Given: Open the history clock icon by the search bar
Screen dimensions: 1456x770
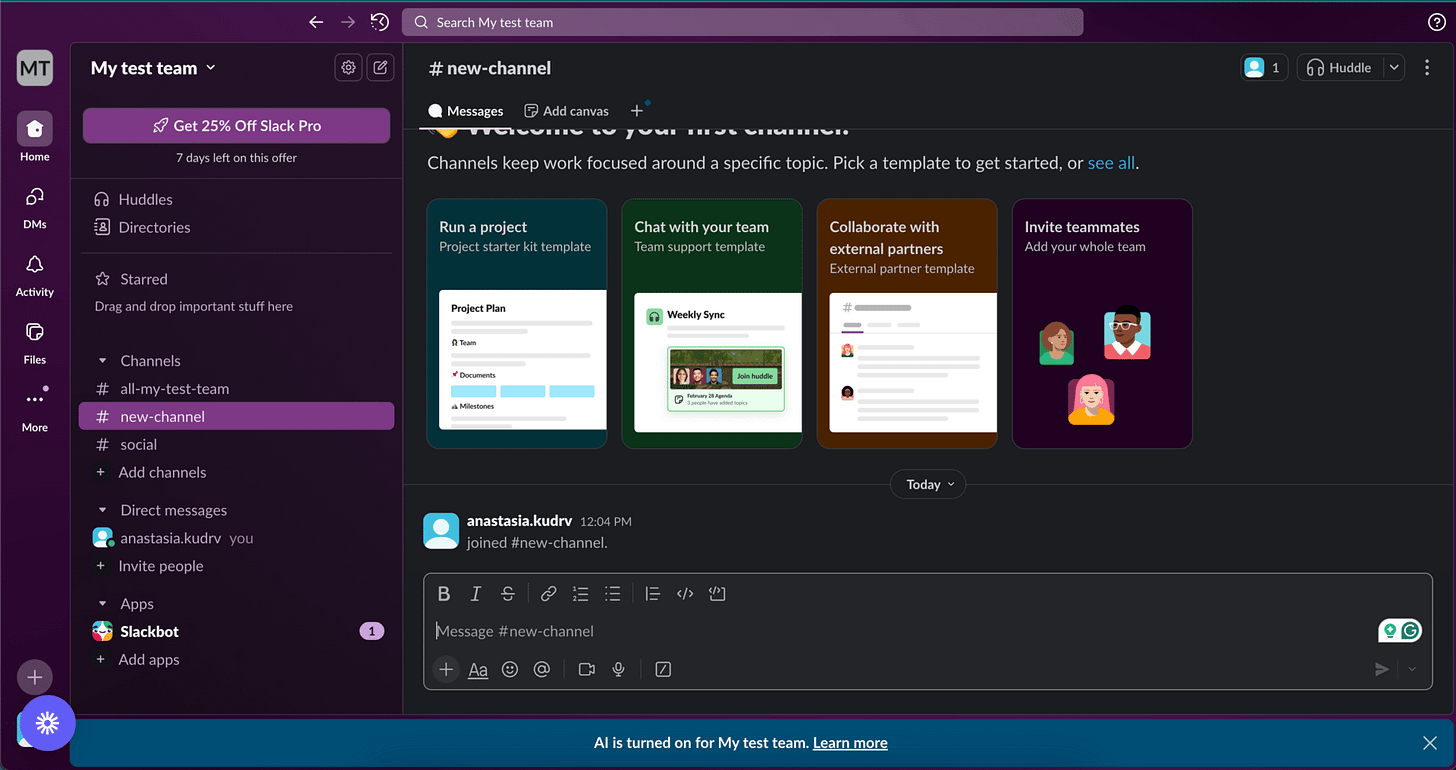Looking at the screenshot, I should [380, 22].
